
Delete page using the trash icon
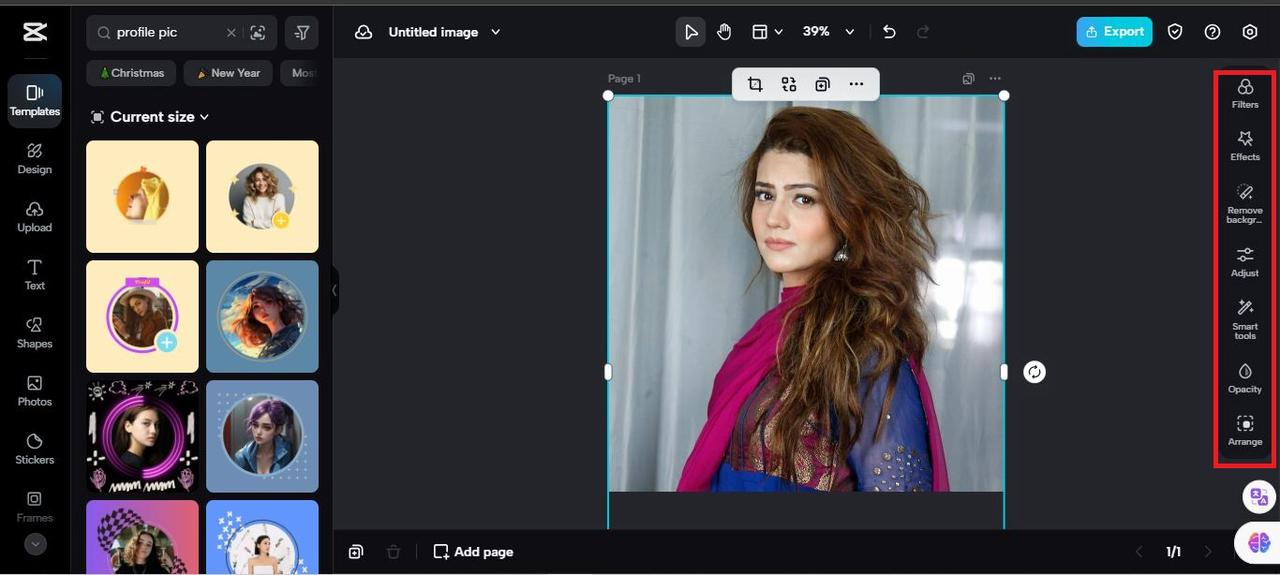394,552
